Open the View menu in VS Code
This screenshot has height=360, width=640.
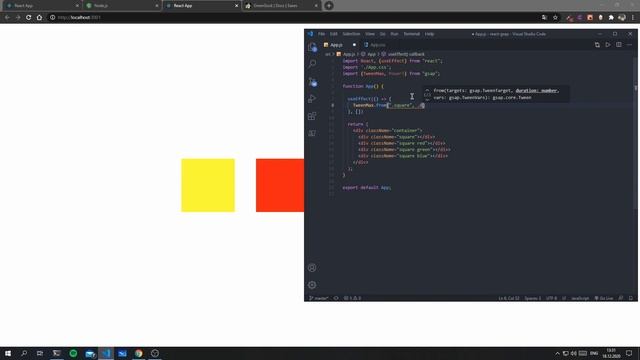370,34
